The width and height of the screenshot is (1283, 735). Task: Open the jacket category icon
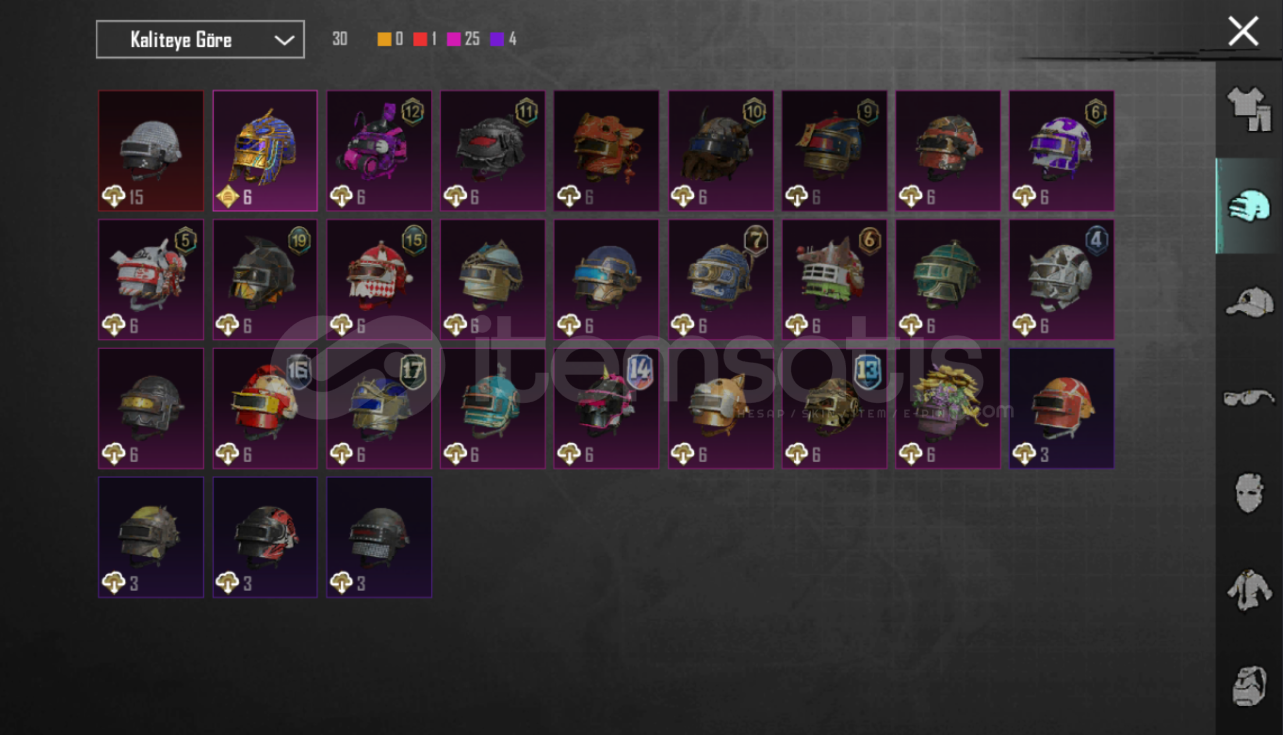[1249, 589]
